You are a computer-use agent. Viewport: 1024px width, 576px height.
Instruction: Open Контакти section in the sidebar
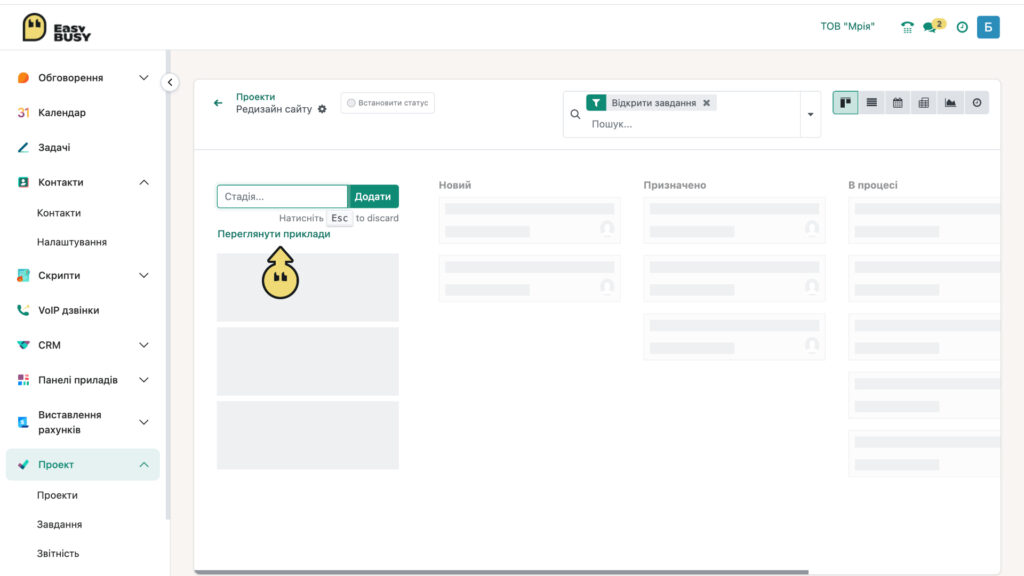tap(61, 182)
